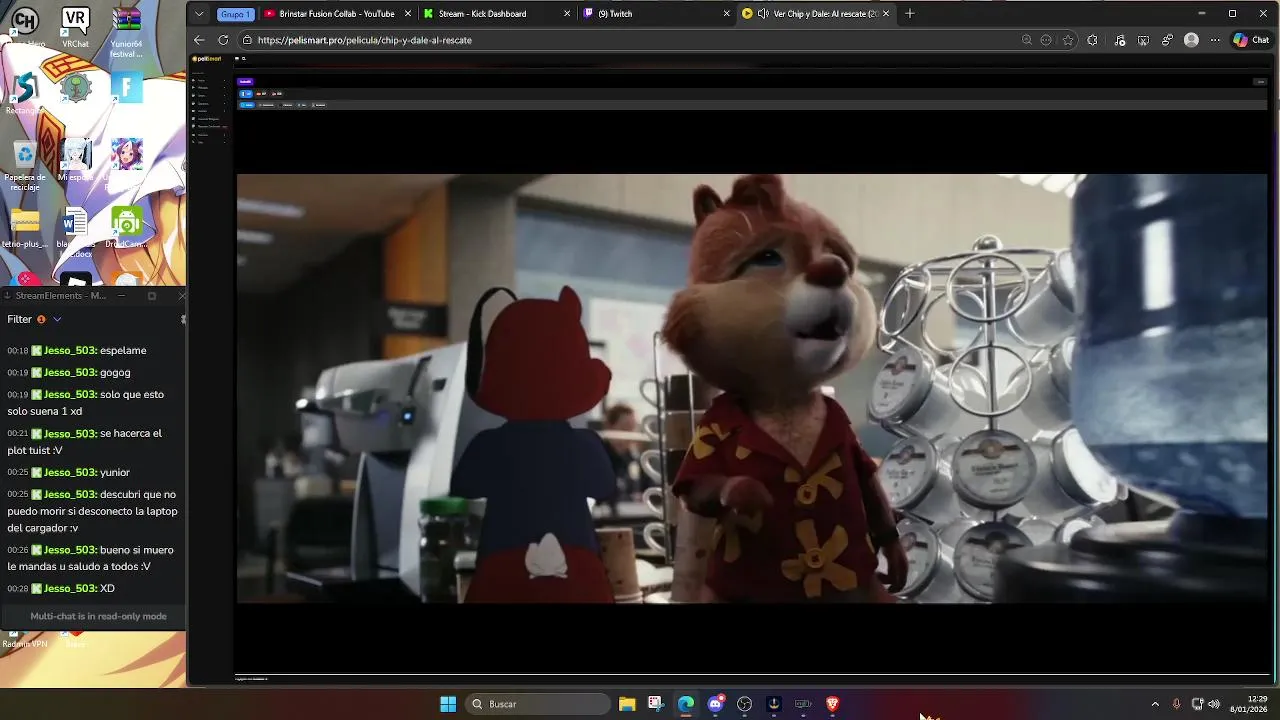Open the Papelera de reciclaje icon
Viewport: 1280px width, 720px height.
pos(25,164)
